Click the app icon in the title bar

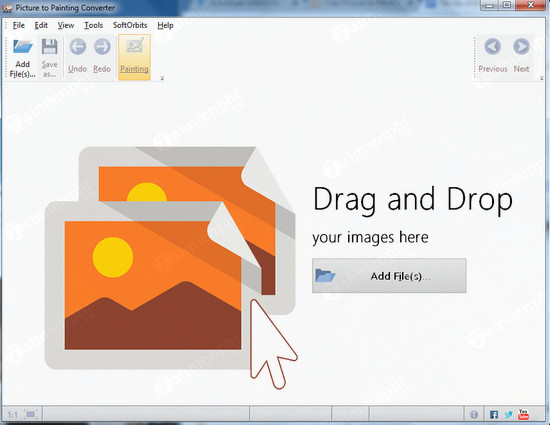tap(7, 8)
